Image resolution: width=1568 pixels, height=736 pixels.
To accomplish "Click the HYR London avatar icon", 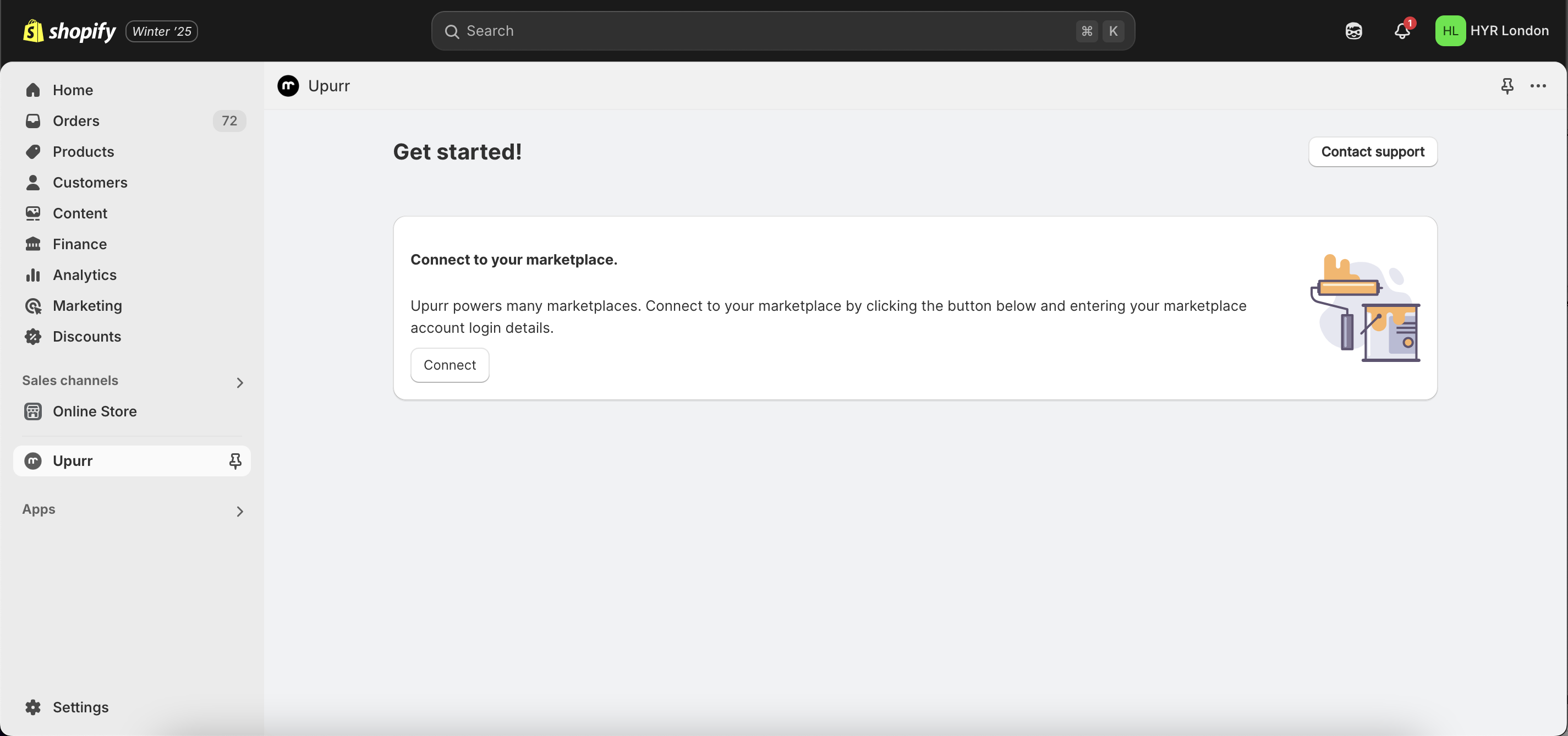I will point(1450,30).
